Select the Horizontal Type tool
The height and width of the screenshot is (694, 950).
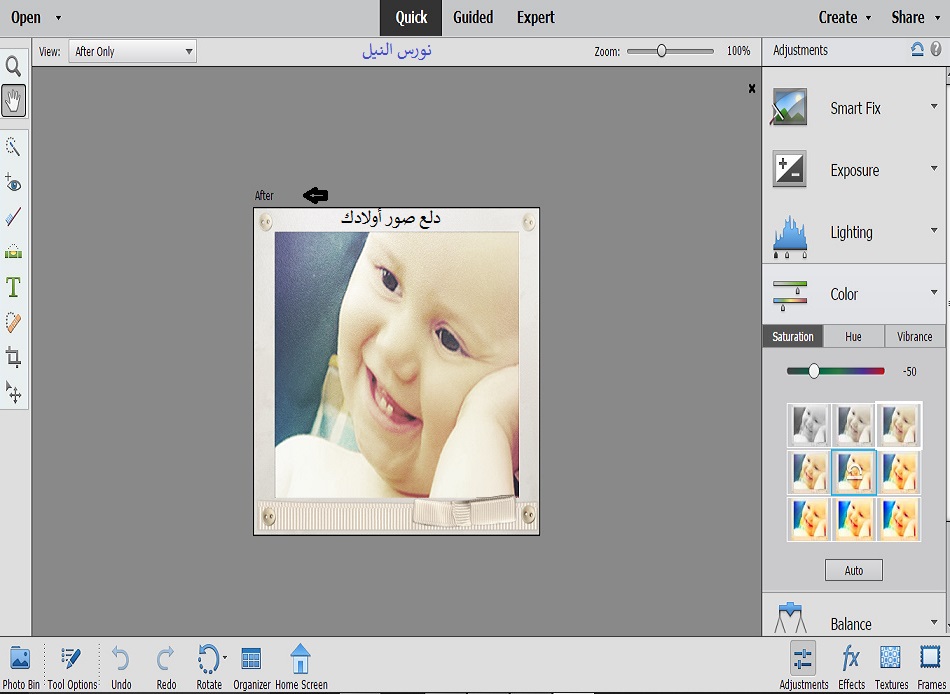coord(14,288)
